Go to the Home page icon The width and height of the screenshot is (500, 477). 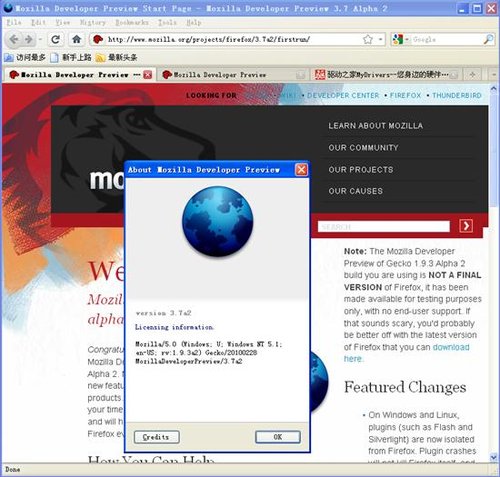(77, 40)
